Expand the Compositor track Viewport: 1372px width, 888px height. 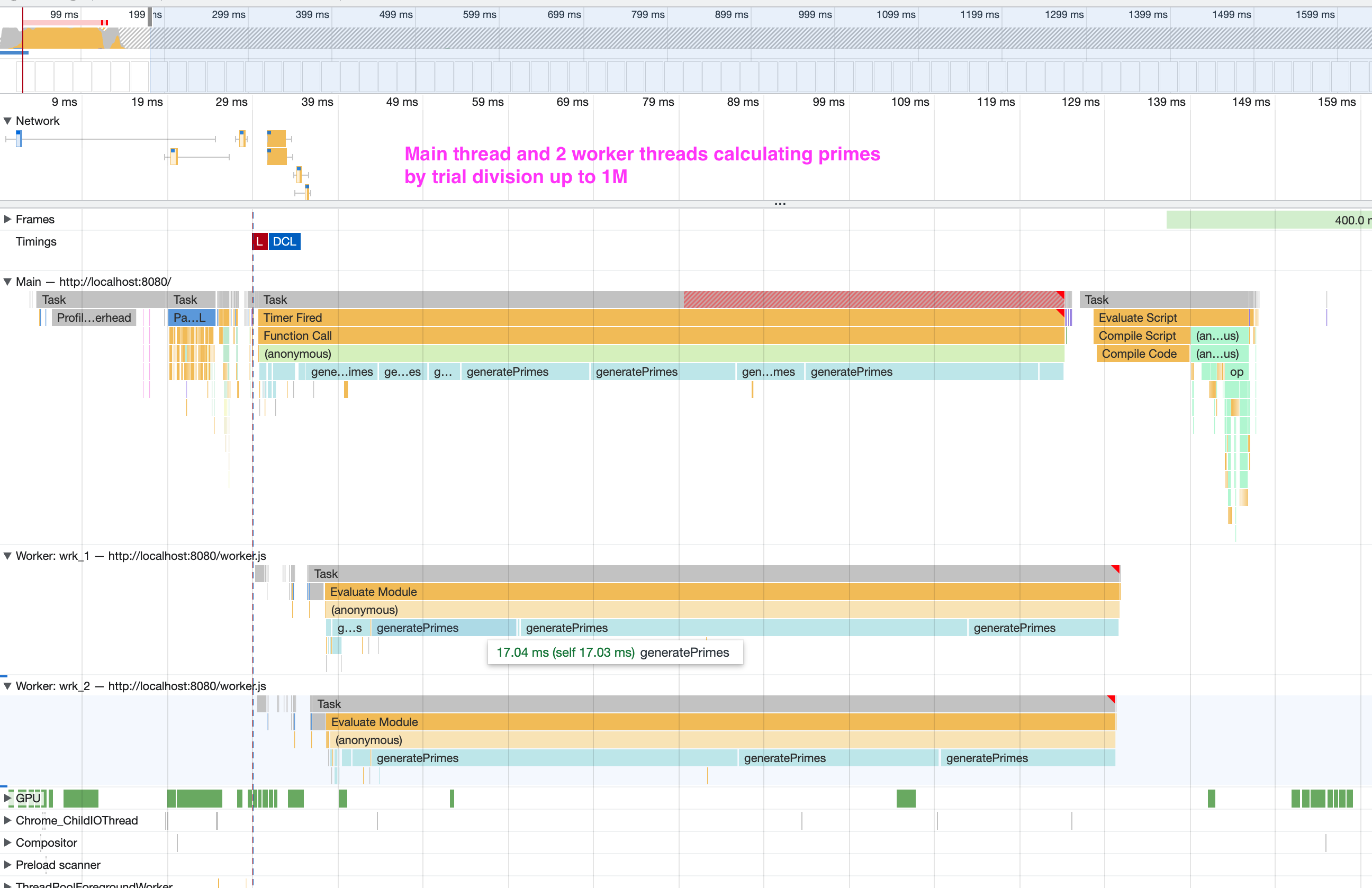point(7,842)
